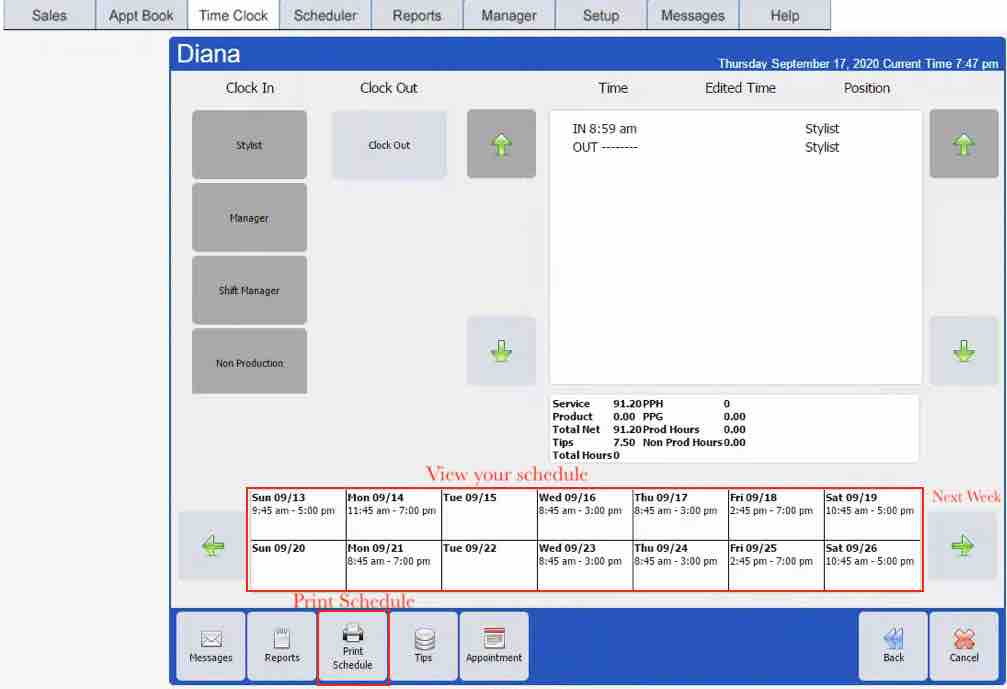Open Tips coin stack icon
The image size is (1007, 689).
424,646
